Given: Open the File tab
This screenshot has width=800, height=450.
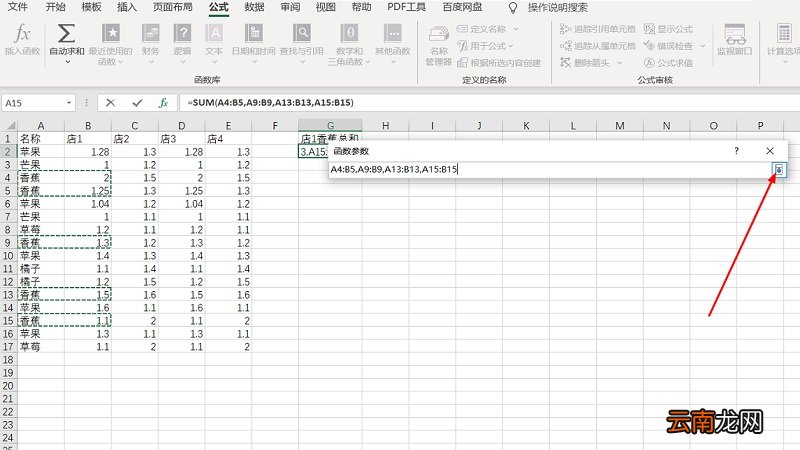Looking at the screenshot, I should 17,7.
